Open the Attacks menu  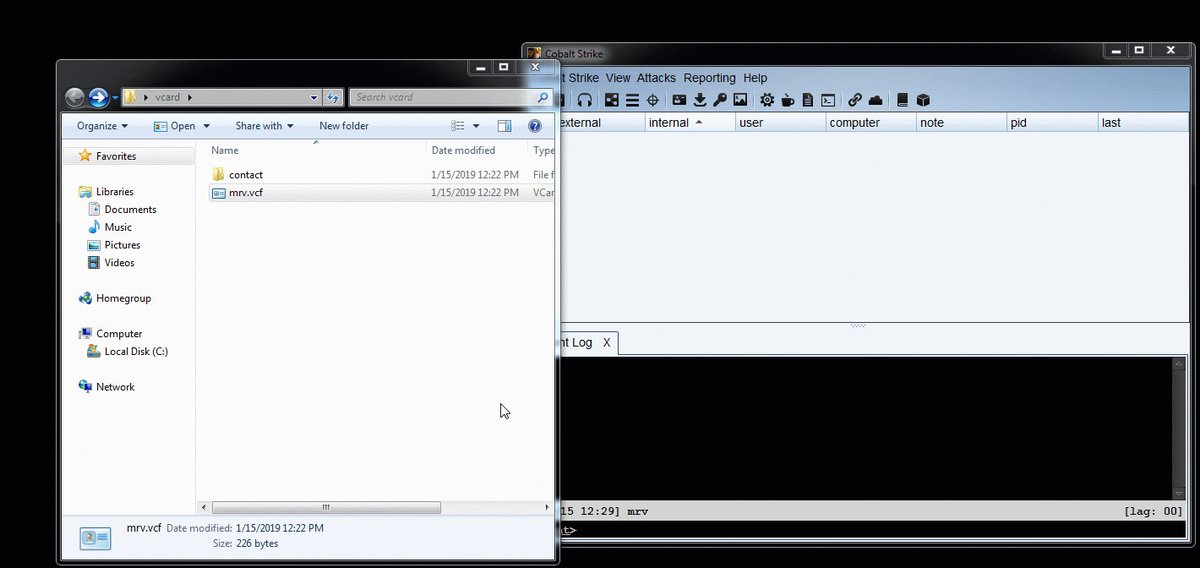[656, 78]
